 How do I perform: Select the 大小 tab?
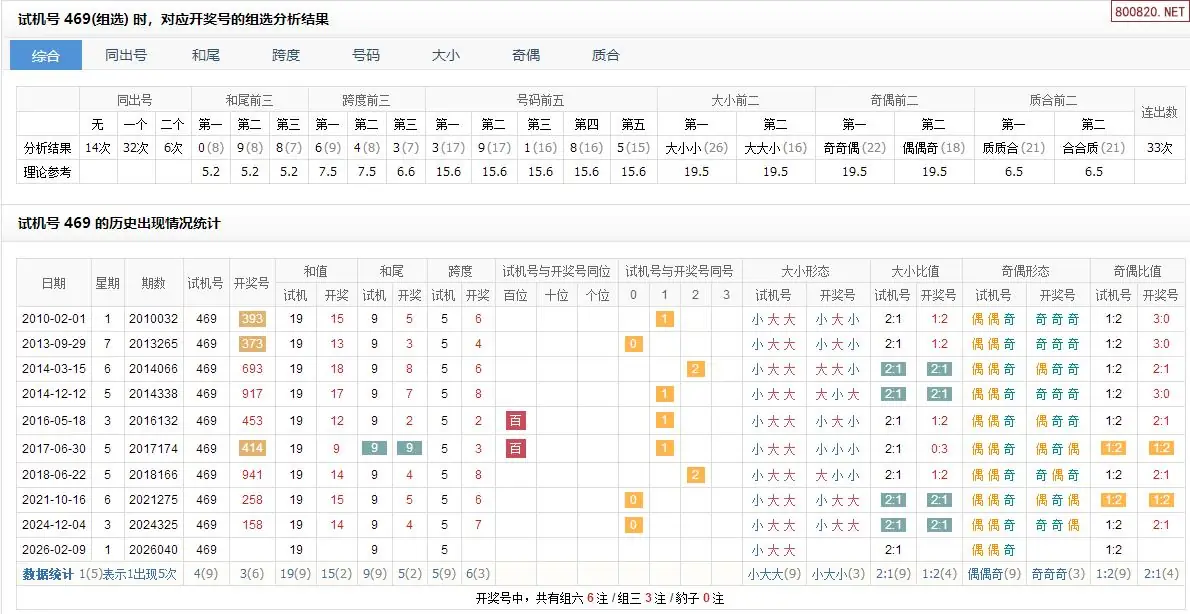[446, 55]
